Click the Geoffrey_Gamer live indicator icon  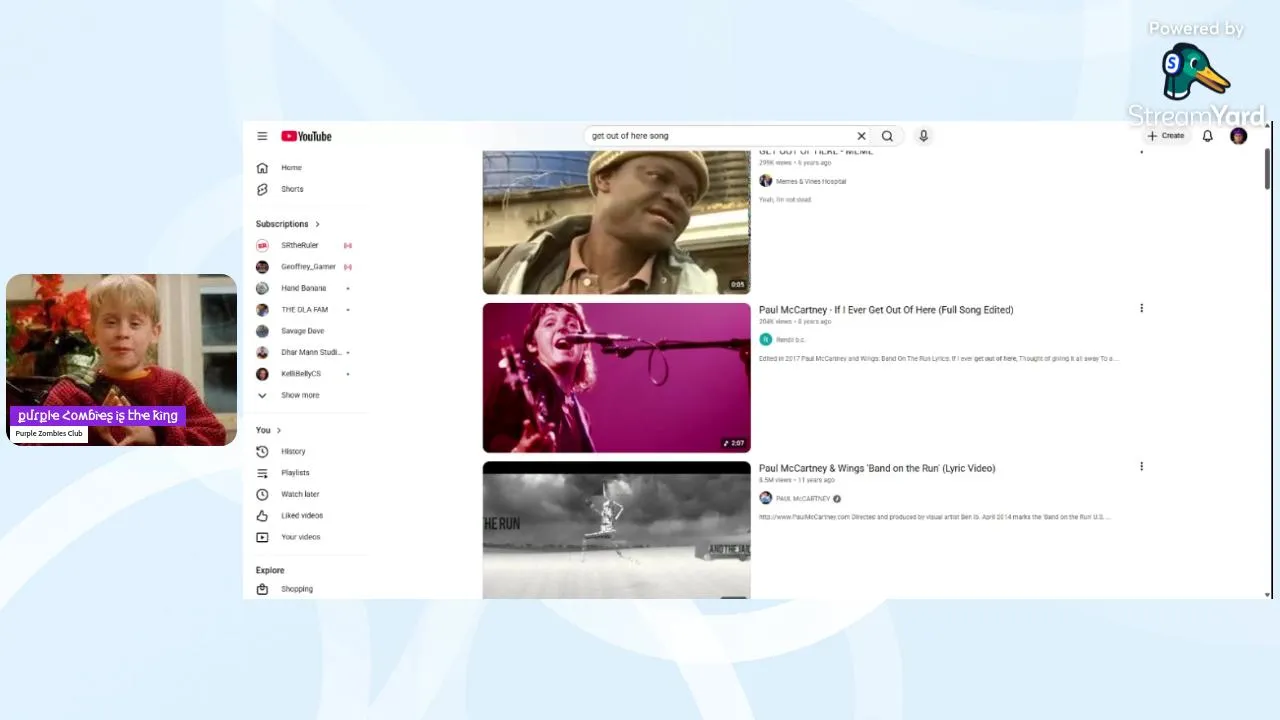[x=348, y=267]
